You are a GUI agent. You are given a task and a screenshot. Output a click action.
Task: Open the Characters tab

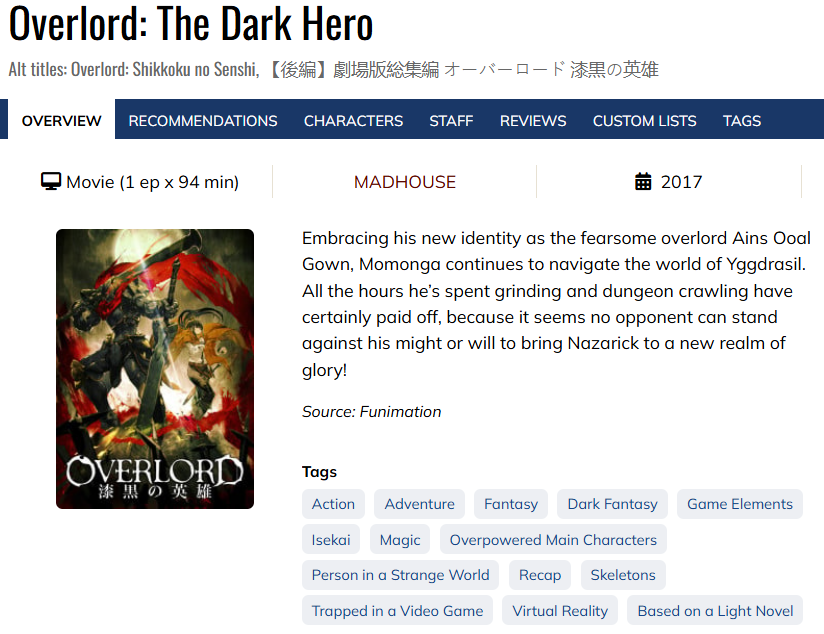pos(353,120)
